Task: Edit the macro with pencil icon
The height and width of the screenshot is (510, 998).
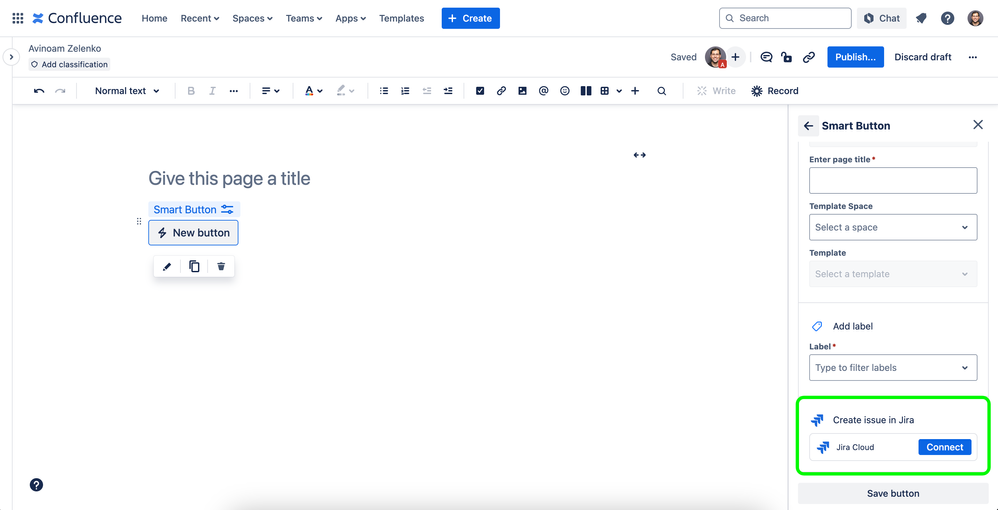Action: (167, 266)
